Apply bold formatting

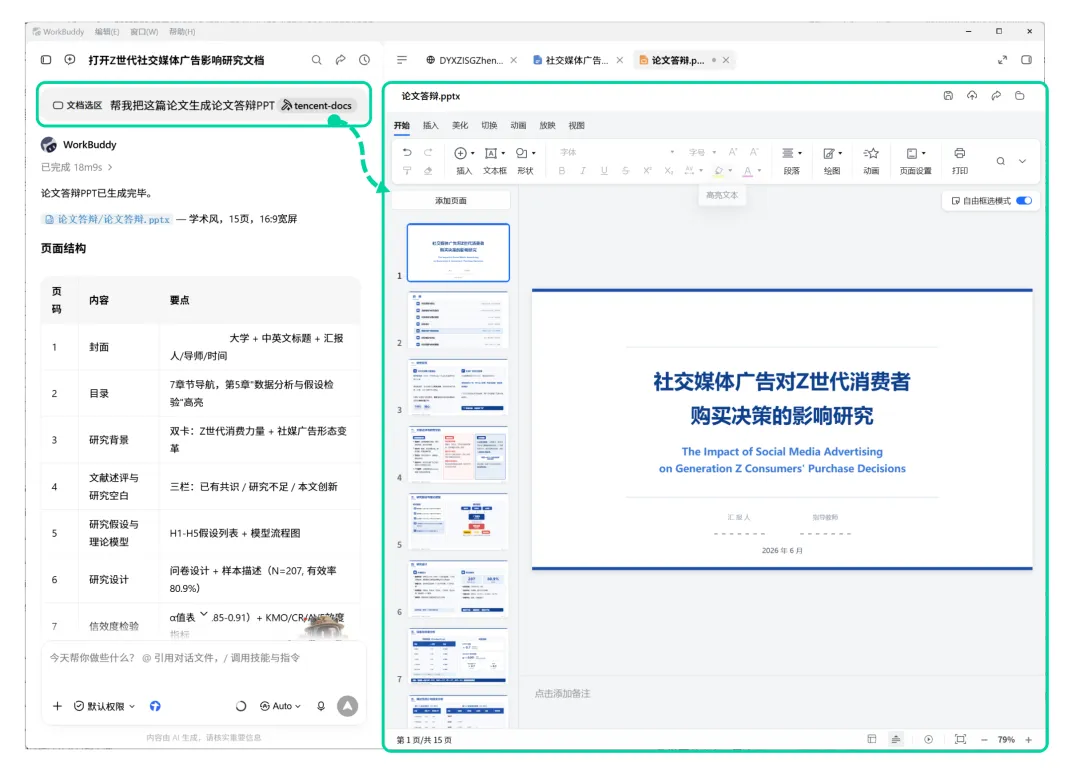(562, 171)
